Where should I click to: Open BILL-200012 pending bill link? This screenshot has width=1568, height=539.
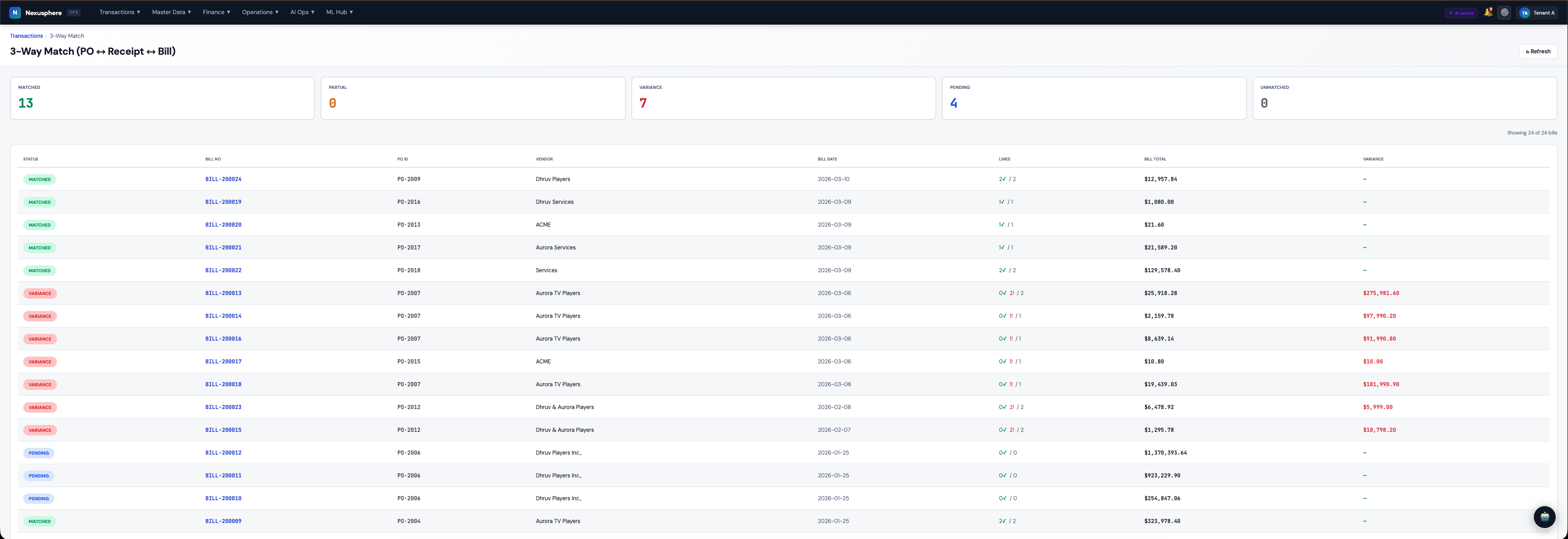coord(223,452)
